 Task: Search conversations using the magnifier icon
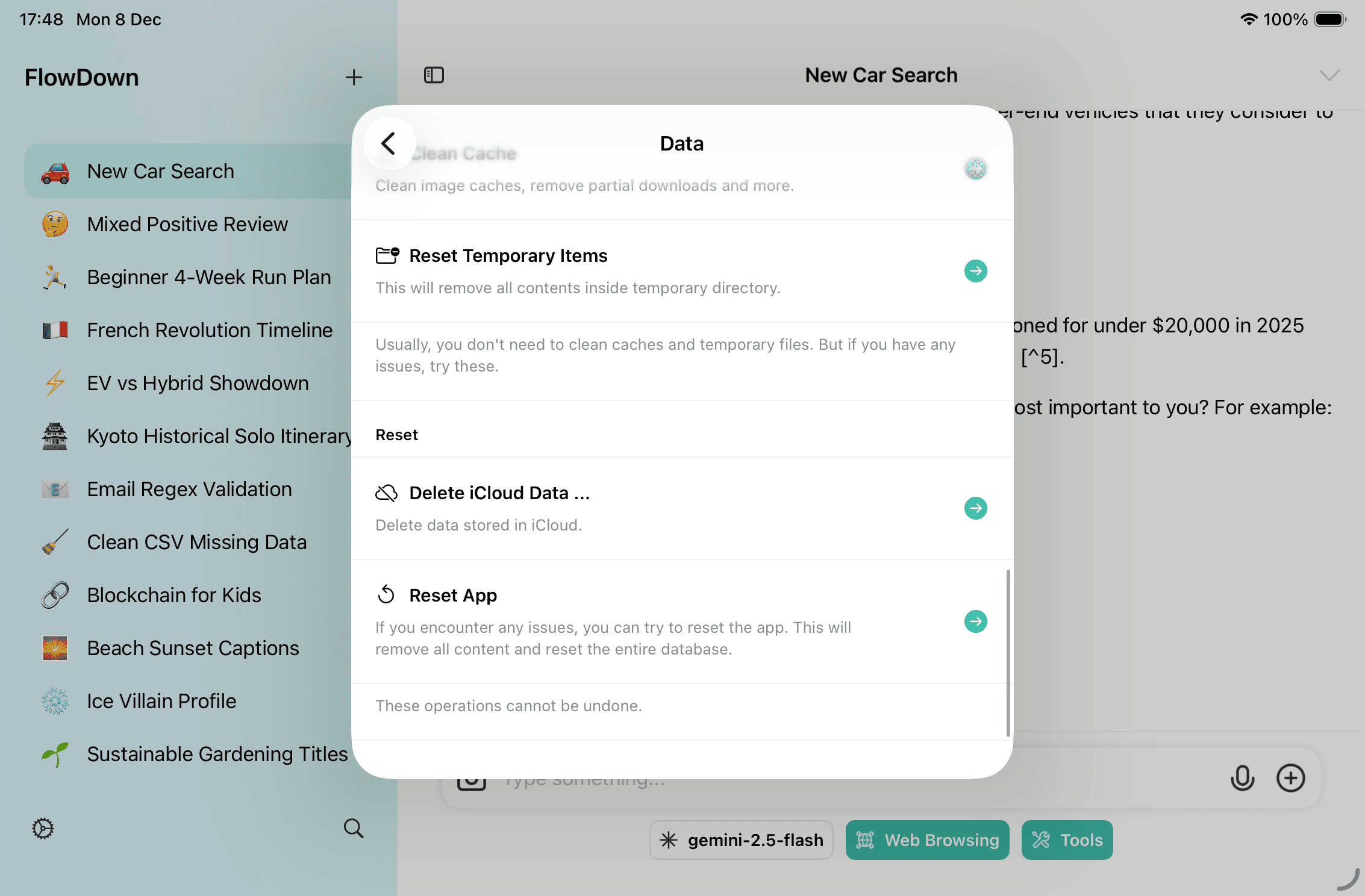(354, 829)
